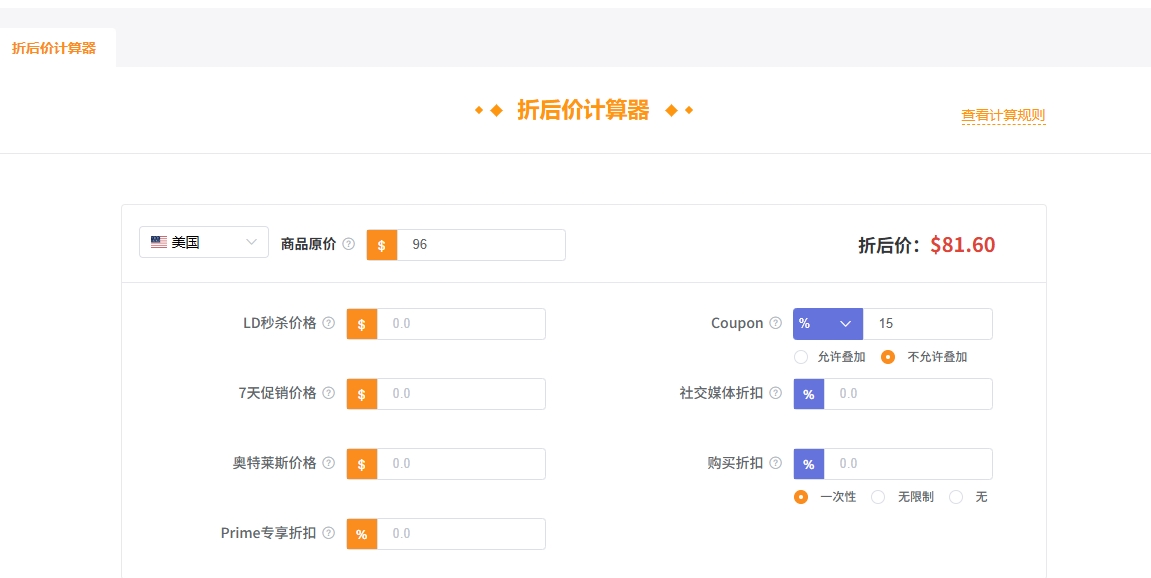Click the 商品原价 label
This screenshot has height=578, width=1151.
(308, 245)
